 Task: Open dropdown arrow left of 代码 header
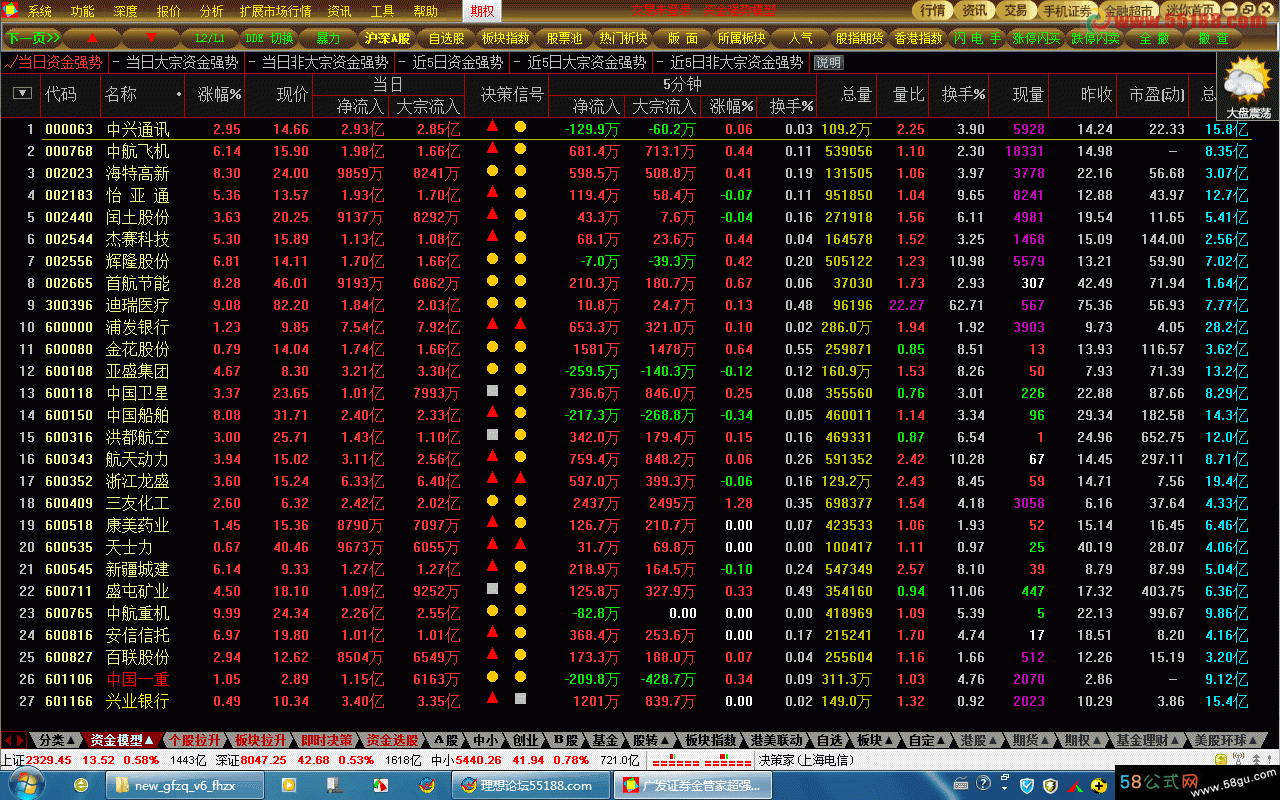[22, 94]
